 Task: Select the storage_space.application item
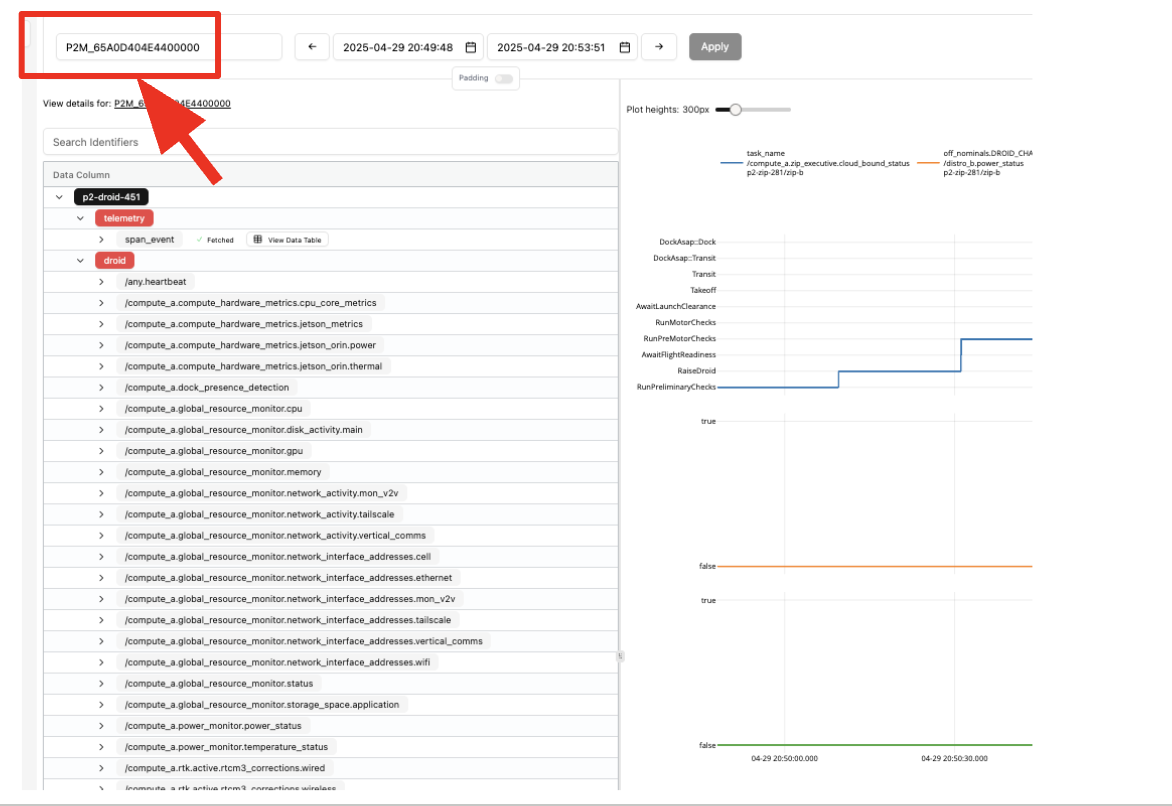(262, 704)
